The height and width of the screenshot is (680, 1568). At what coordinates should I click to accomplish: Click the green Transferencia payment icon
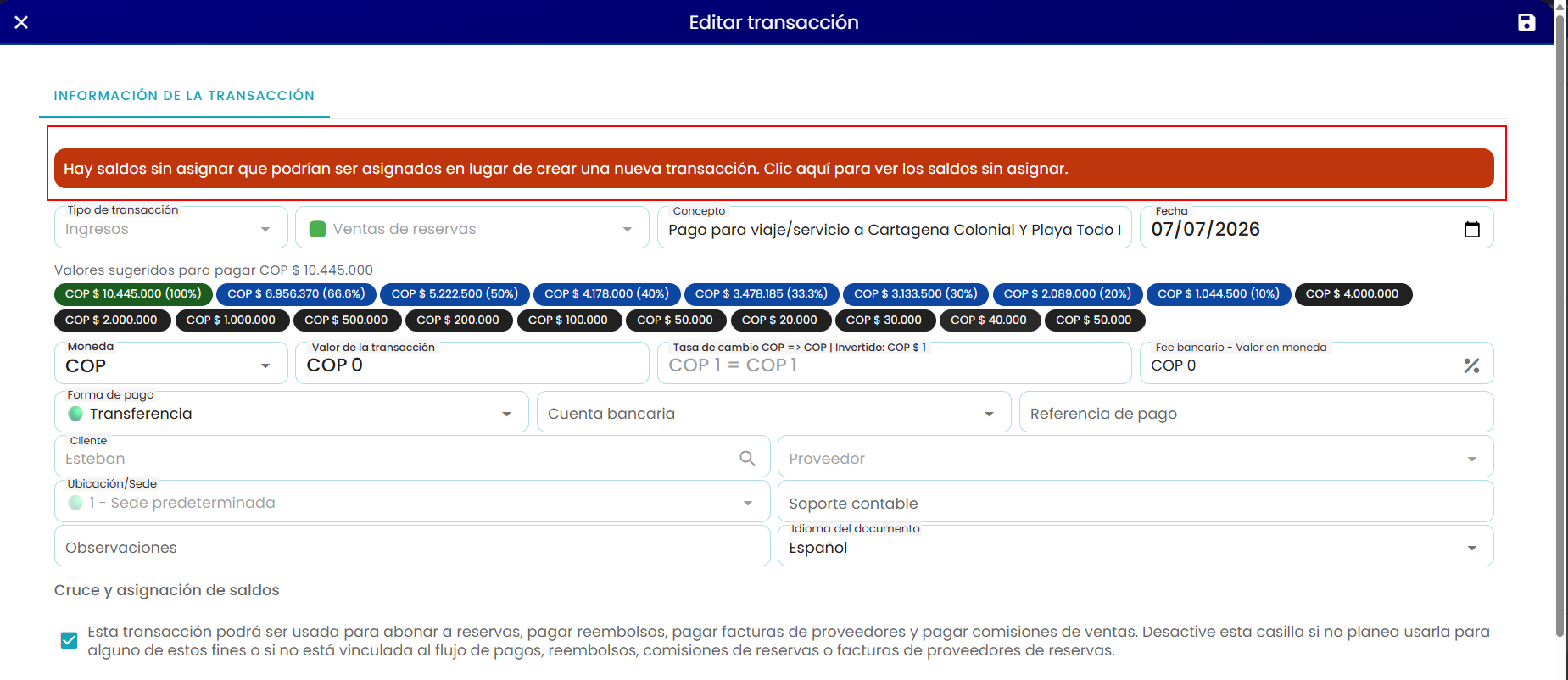(75, 414)
